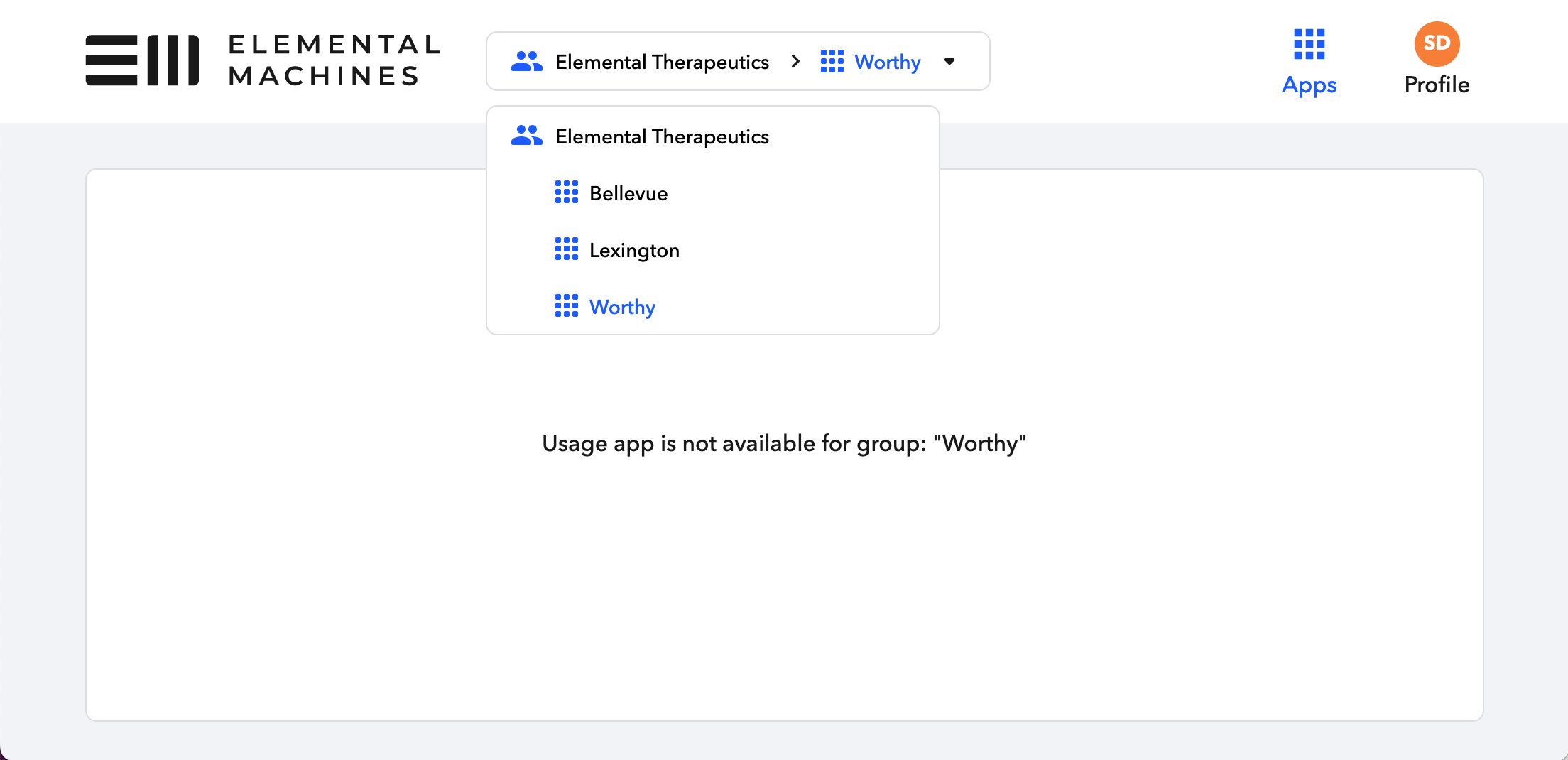Click the breadcrumb chevron after Elemental Therapeutics
This screenshot has height=760, width=1568.
pyautogui.click(x=795, y=62)
